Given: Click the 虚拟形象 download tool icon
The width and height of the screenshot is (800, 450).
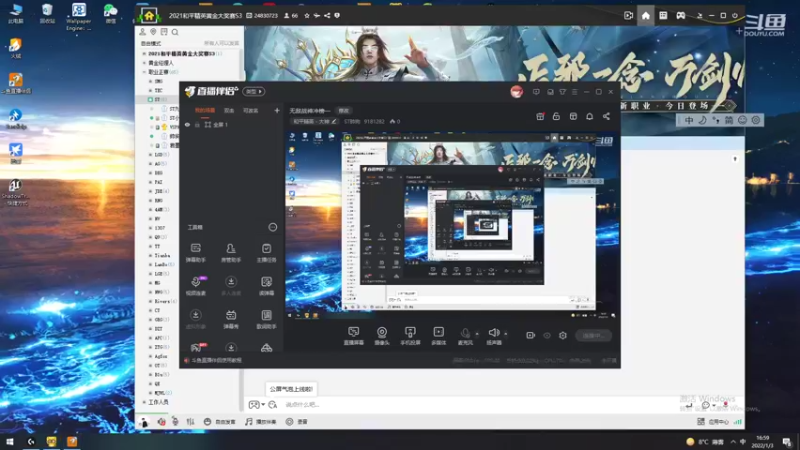Looking at the screenshot, I should pos(195,319).
